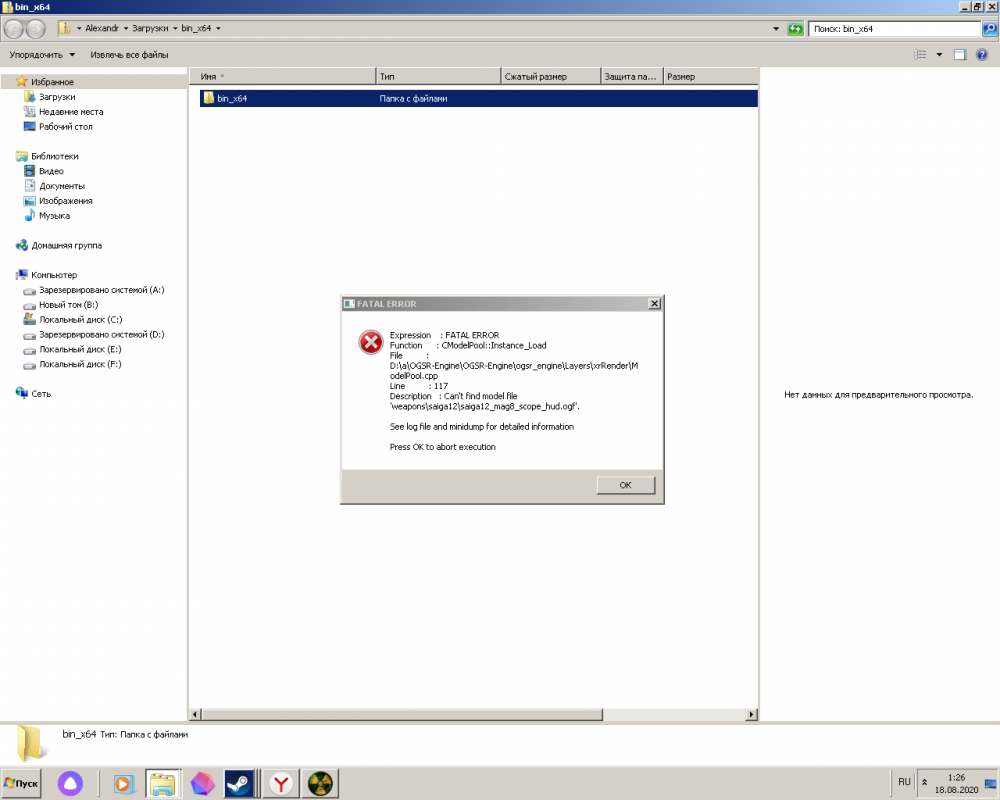Open the view options dropdown arrow
1000x800 pixels.
(939, 55)
